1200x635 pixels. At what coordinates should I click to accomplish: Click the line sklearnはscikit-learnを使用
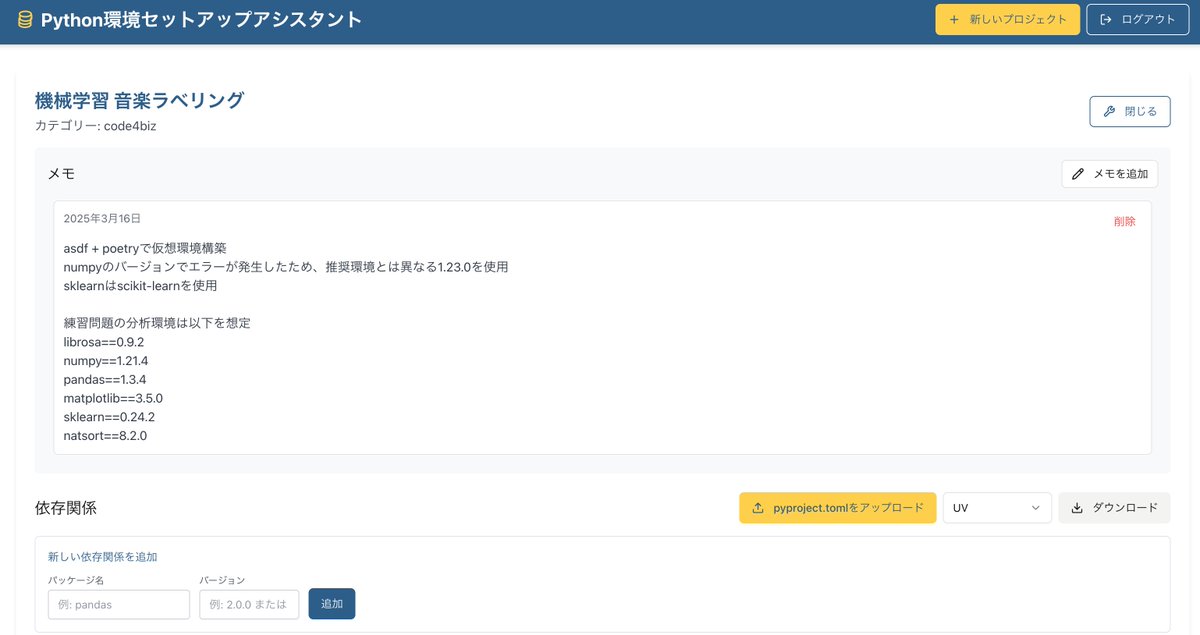[140, 286]
